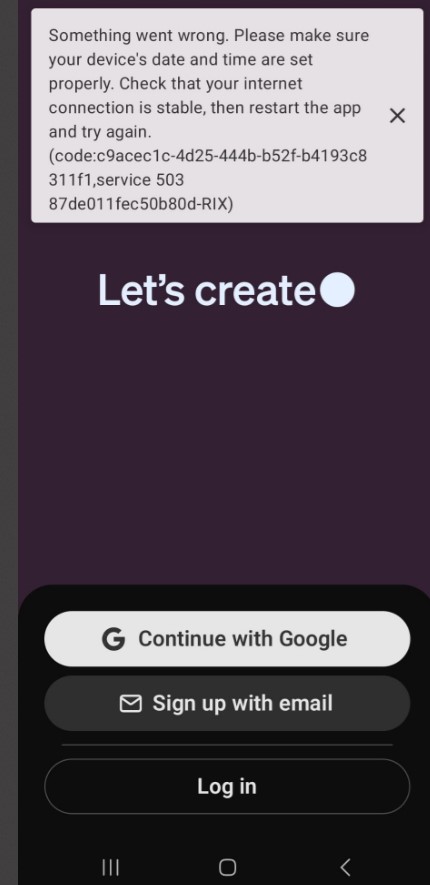
Task: Choose Sign up with email
Action: click(x=227, y=703)
